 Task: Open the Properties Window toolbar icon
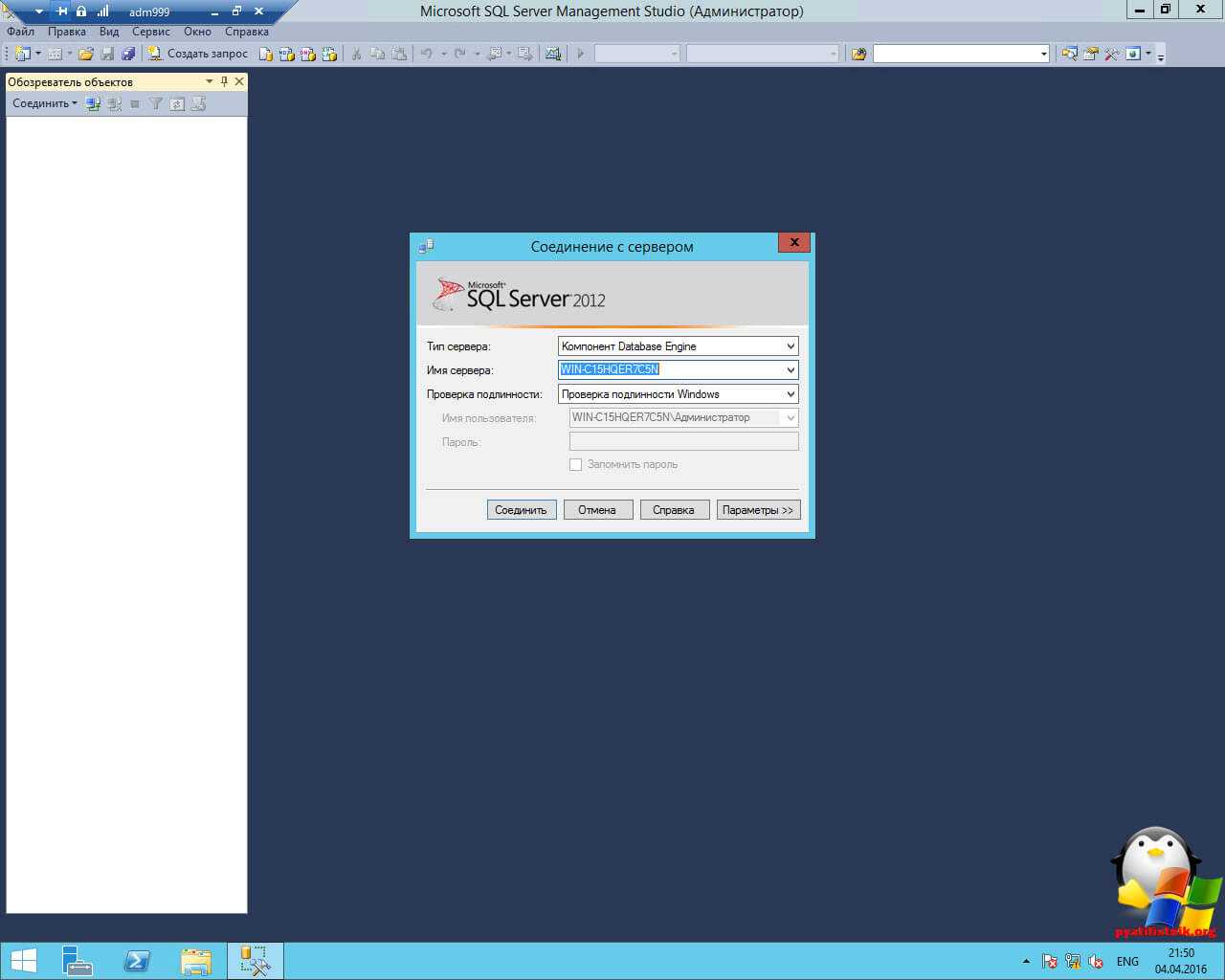pyautogui.click(x=1090, y=54)
